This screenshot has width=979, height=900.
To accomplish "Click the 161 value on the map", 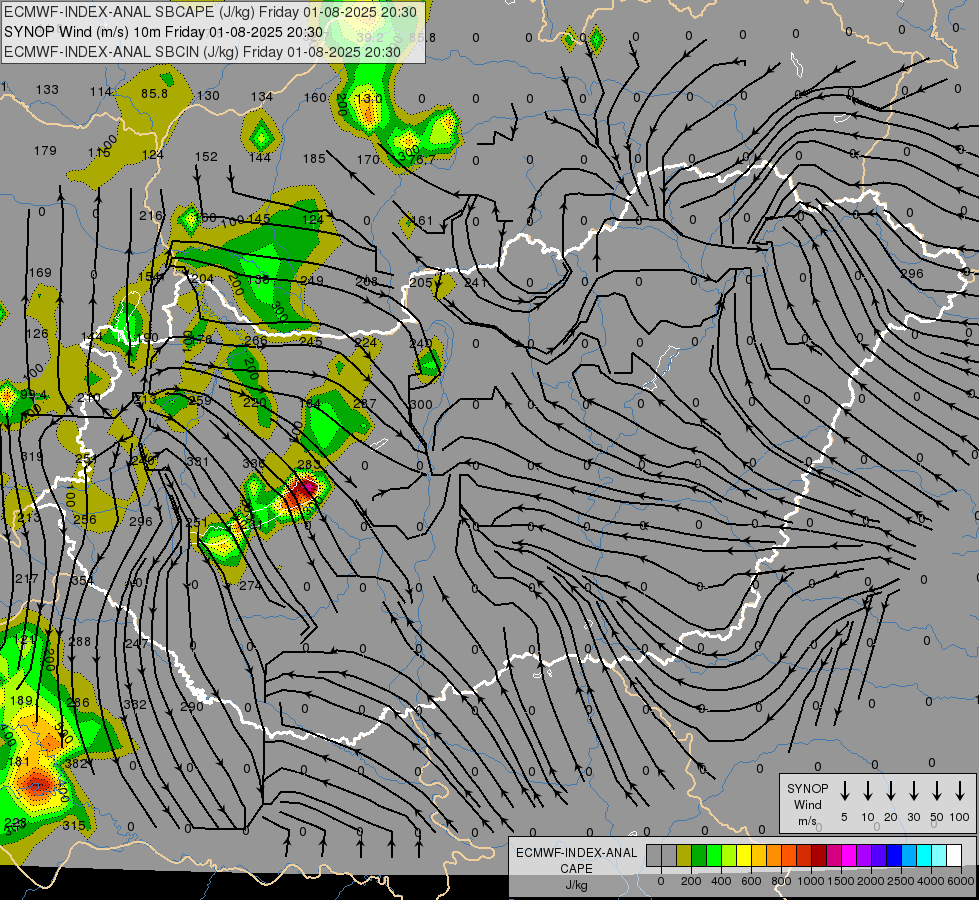I will tap(422, 220).
